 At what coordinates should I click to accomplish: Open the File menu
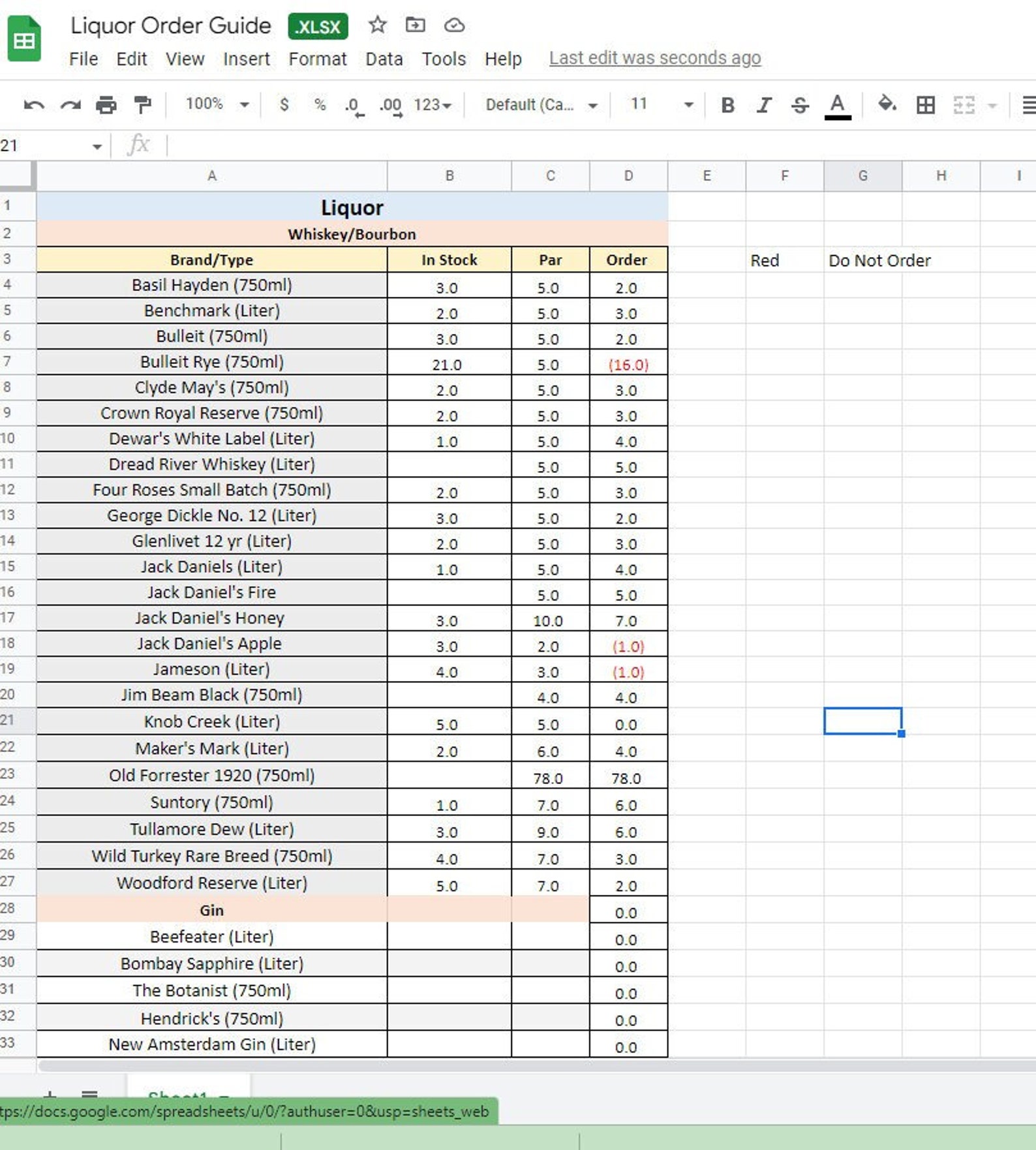[84, 59]
